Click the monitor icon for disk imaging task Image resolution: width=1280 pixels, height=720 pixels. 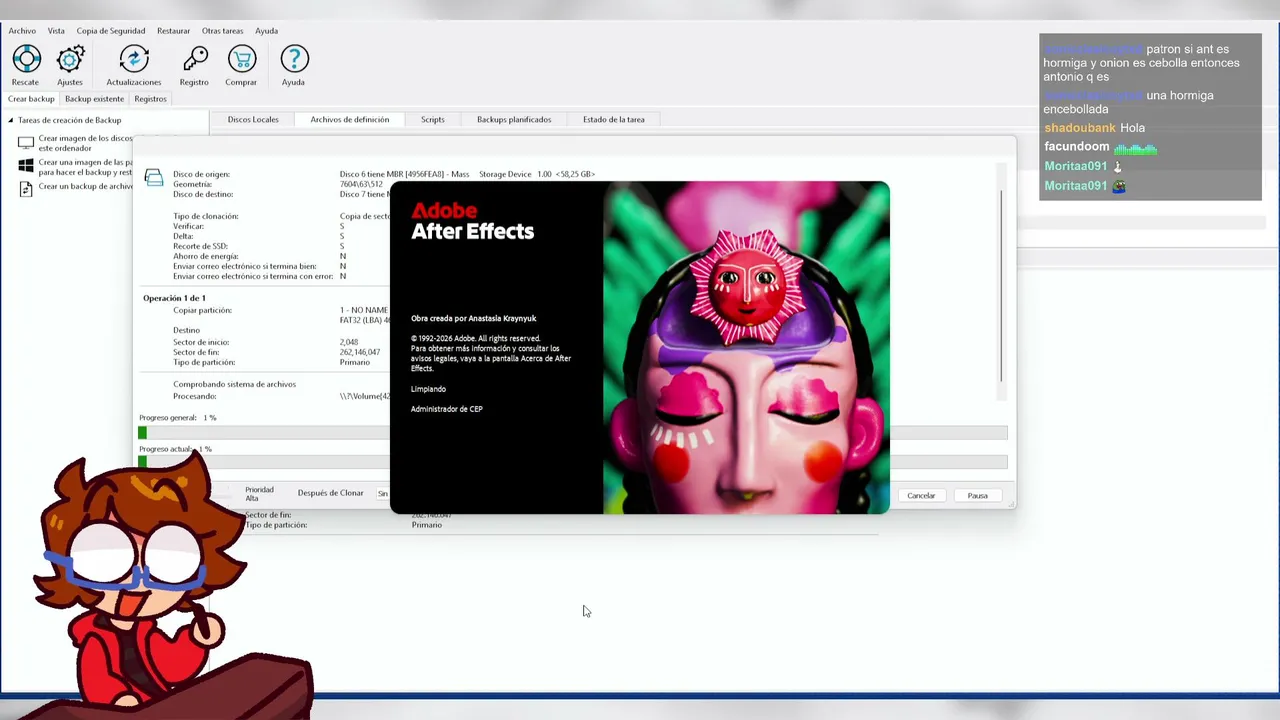click(x=26, y=143)
